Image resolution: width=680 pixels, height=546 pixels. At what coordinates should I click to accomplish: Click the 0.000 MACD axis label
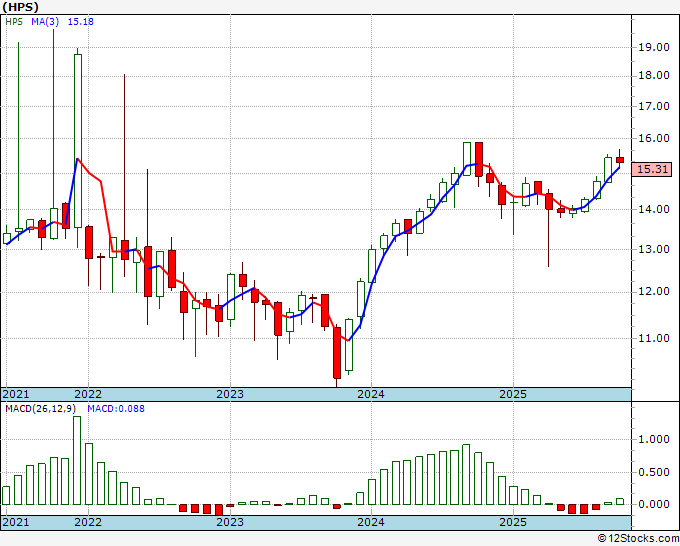pyautogui.click(x=654, y=504)
